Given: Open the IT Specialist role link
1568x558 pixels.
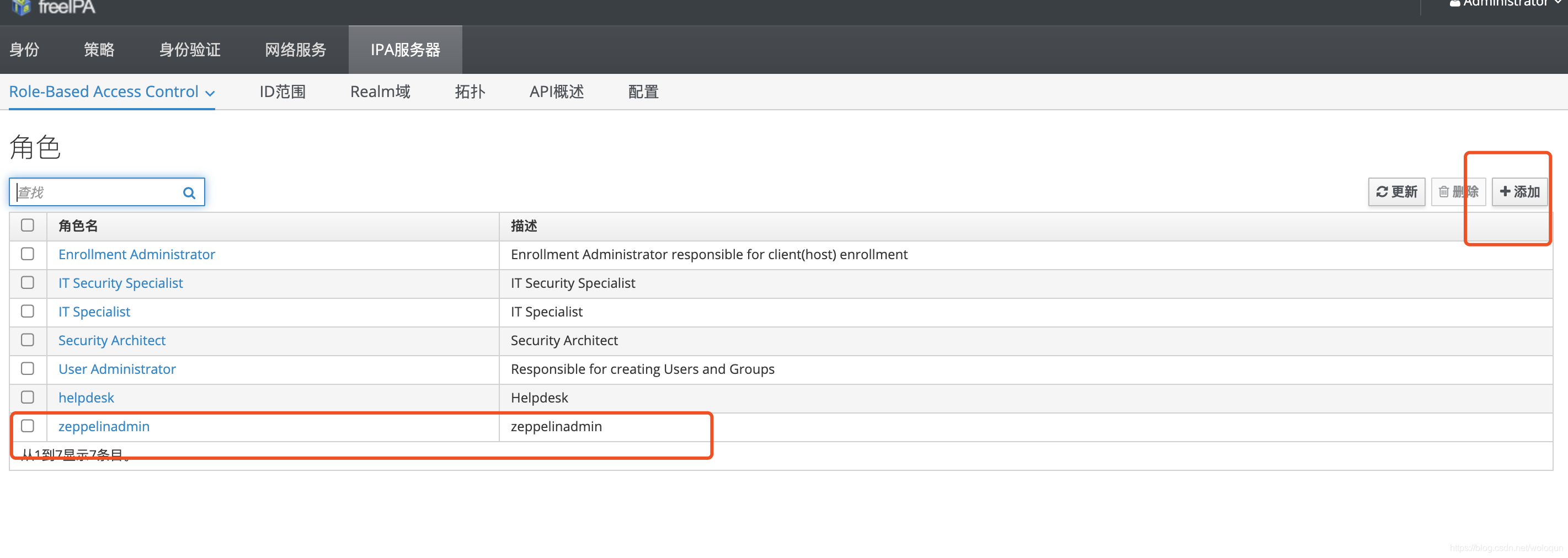Looking at the screenshot, I should coord(94,312).
